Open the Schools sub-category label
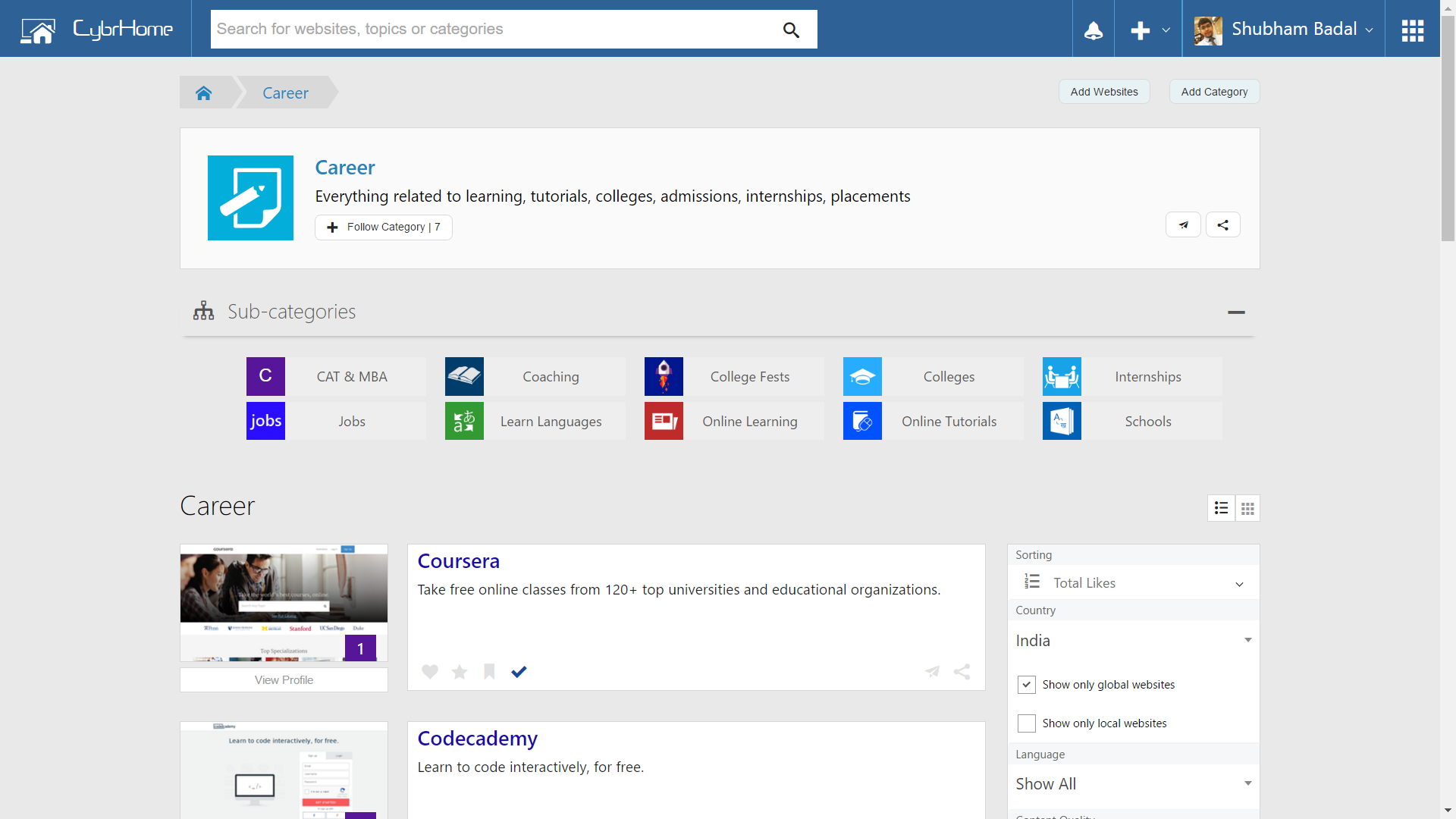The height and width of the screenshot is (819, 1456). click(x=1148, y=421)
